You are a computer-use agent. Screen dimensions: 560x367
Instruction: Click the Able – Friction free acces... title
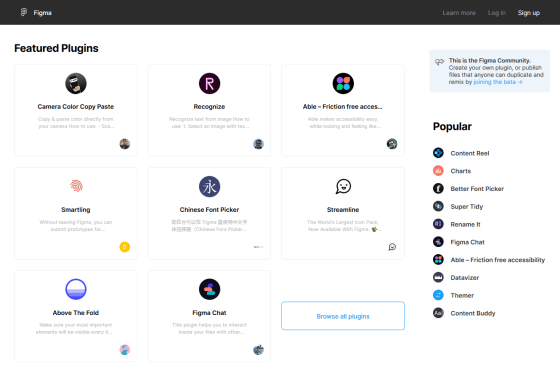pyautogui.click(x=342, y=107)
